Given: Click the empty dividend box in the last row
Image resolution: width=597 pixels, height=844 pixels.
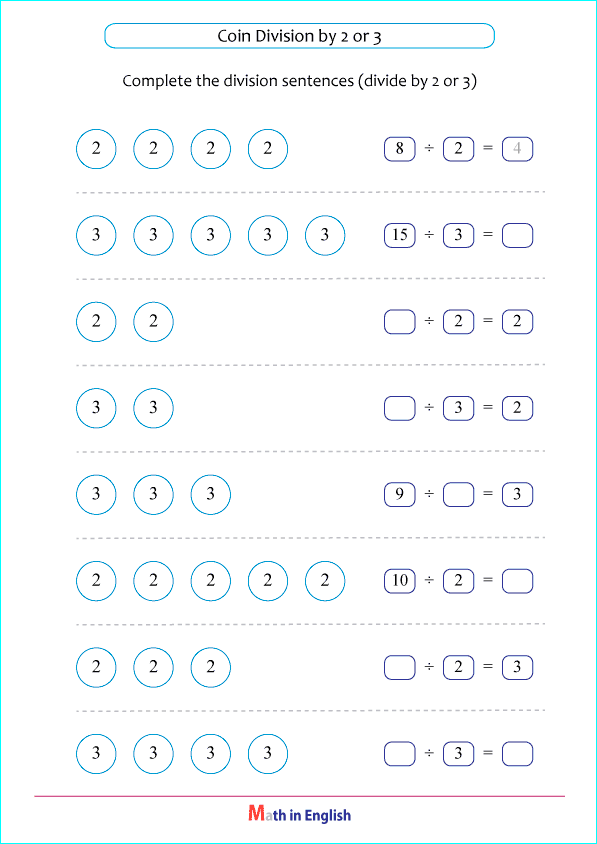Looking at the screenshot, I should click(399, 754).
